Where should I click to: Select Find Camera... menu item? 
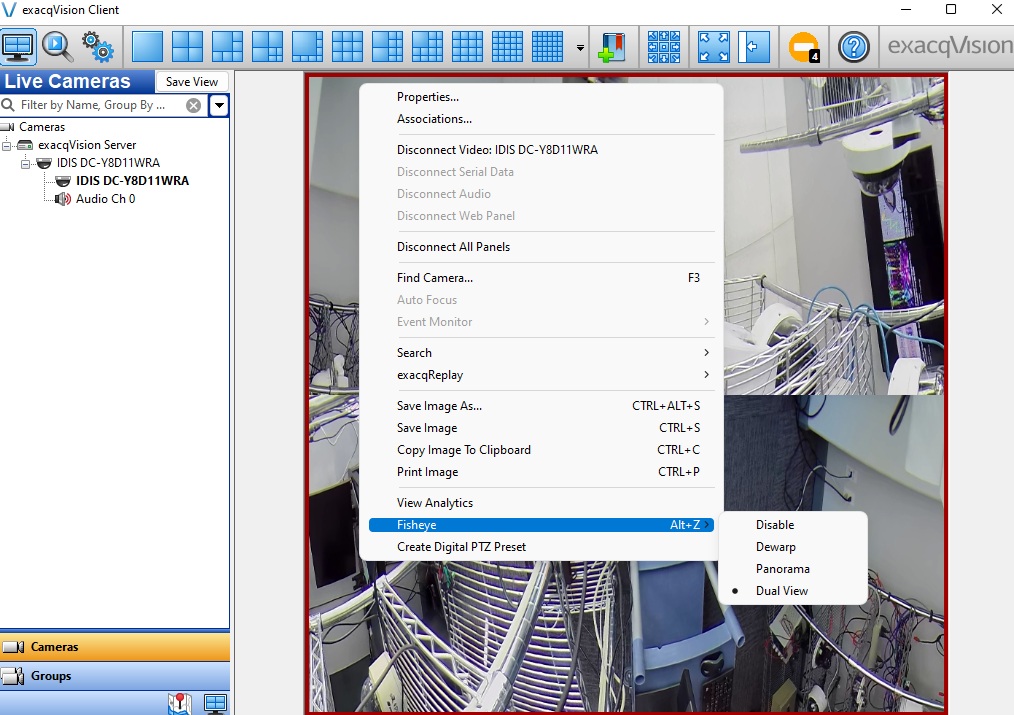[542, 278]
